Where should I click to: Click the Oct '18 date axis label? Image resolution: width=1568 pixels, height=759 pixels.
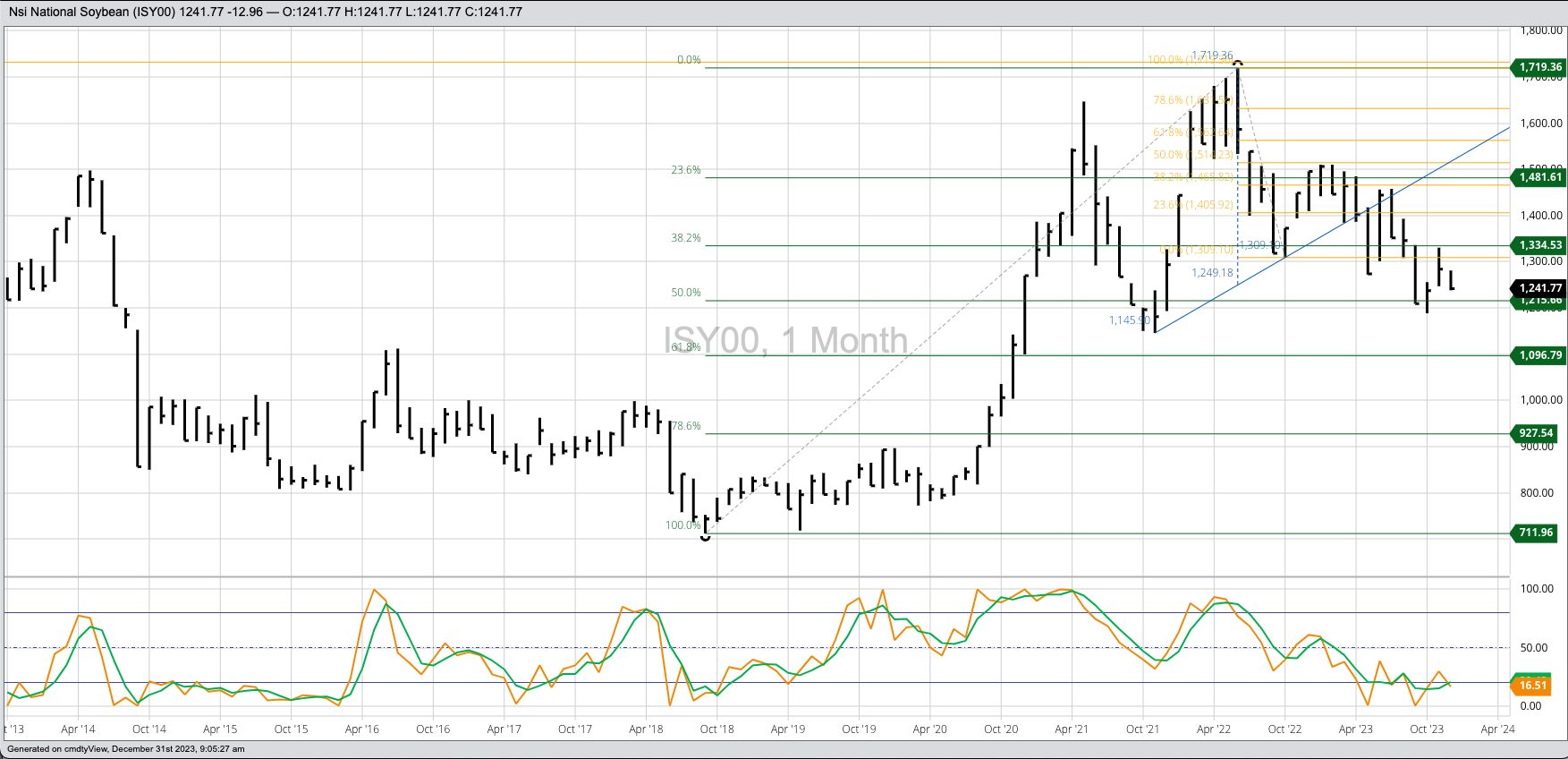pyautogui.click(x=716, y=729)
